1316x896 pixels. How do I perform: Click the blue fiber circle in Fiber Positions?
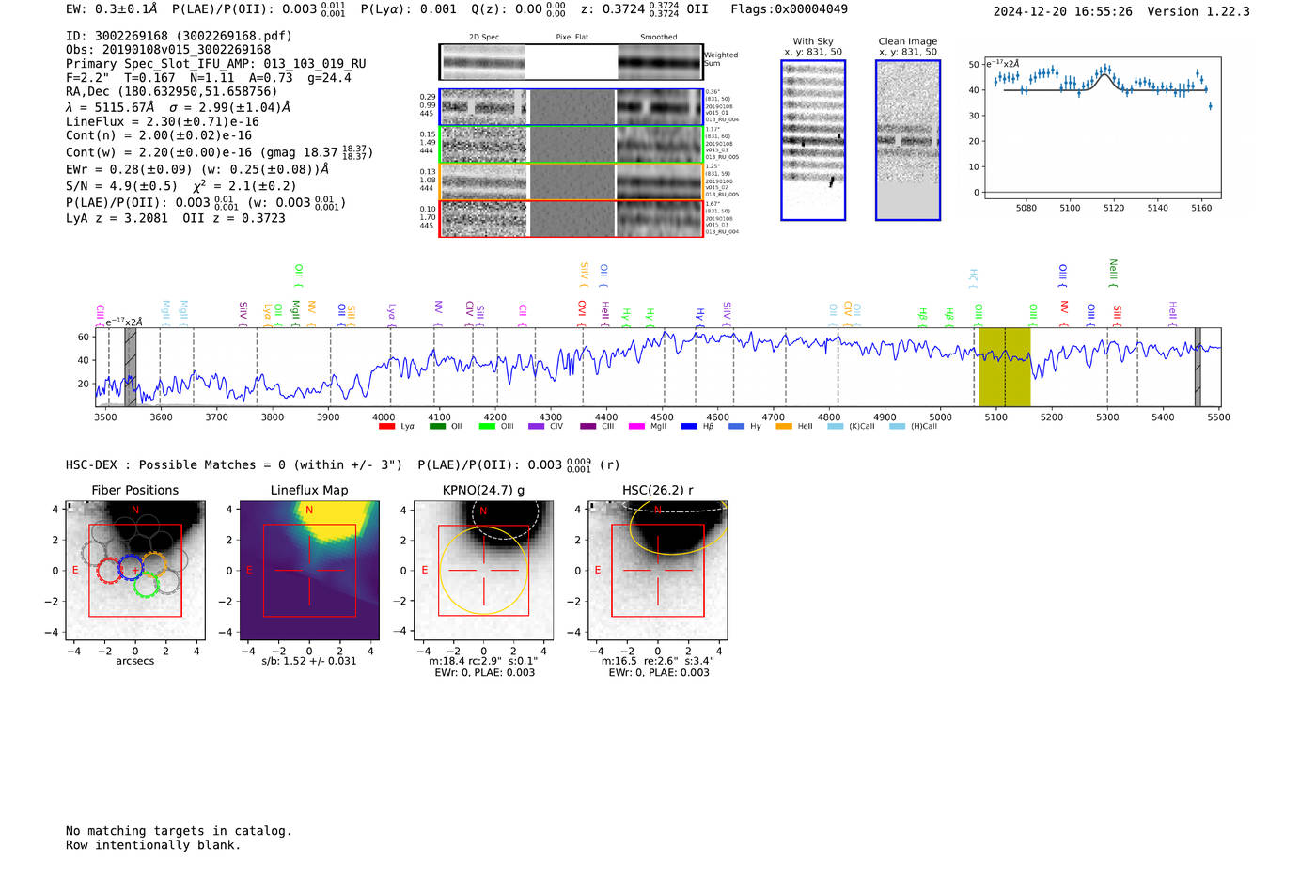pyautogui.click(x=131, y=568)
